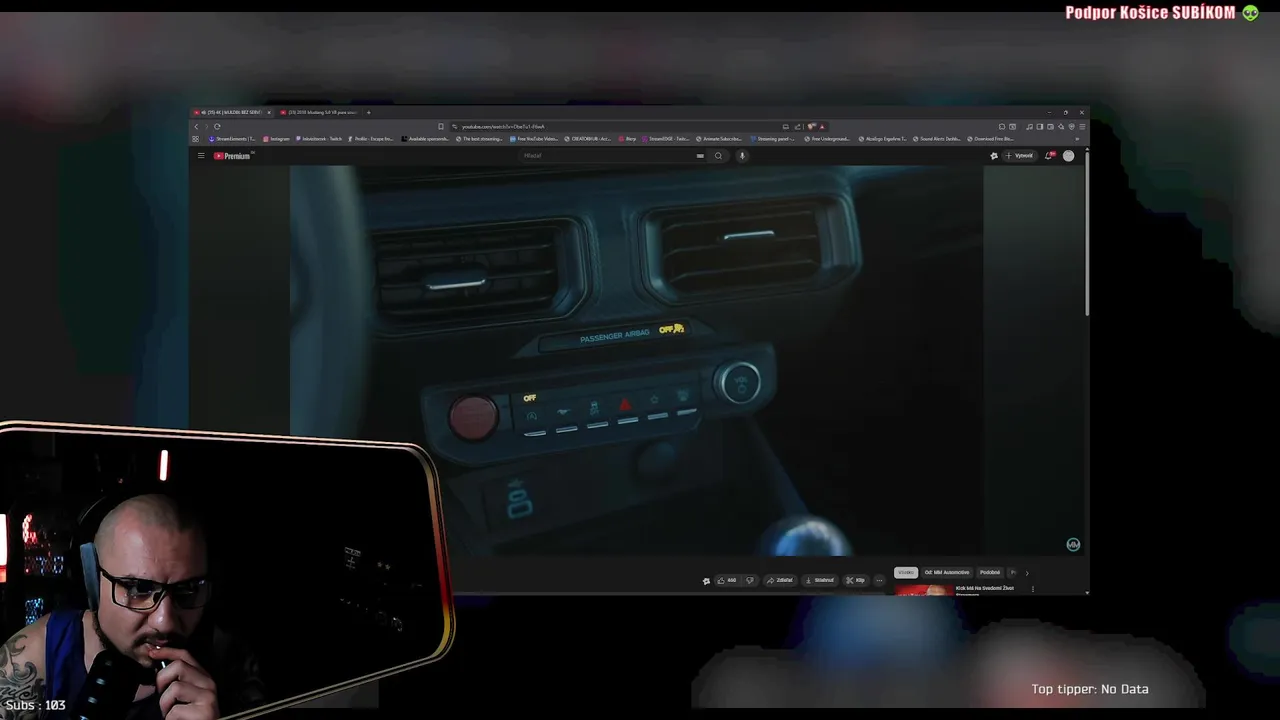Start voice search with microphone icon

(x=742, y=156)
